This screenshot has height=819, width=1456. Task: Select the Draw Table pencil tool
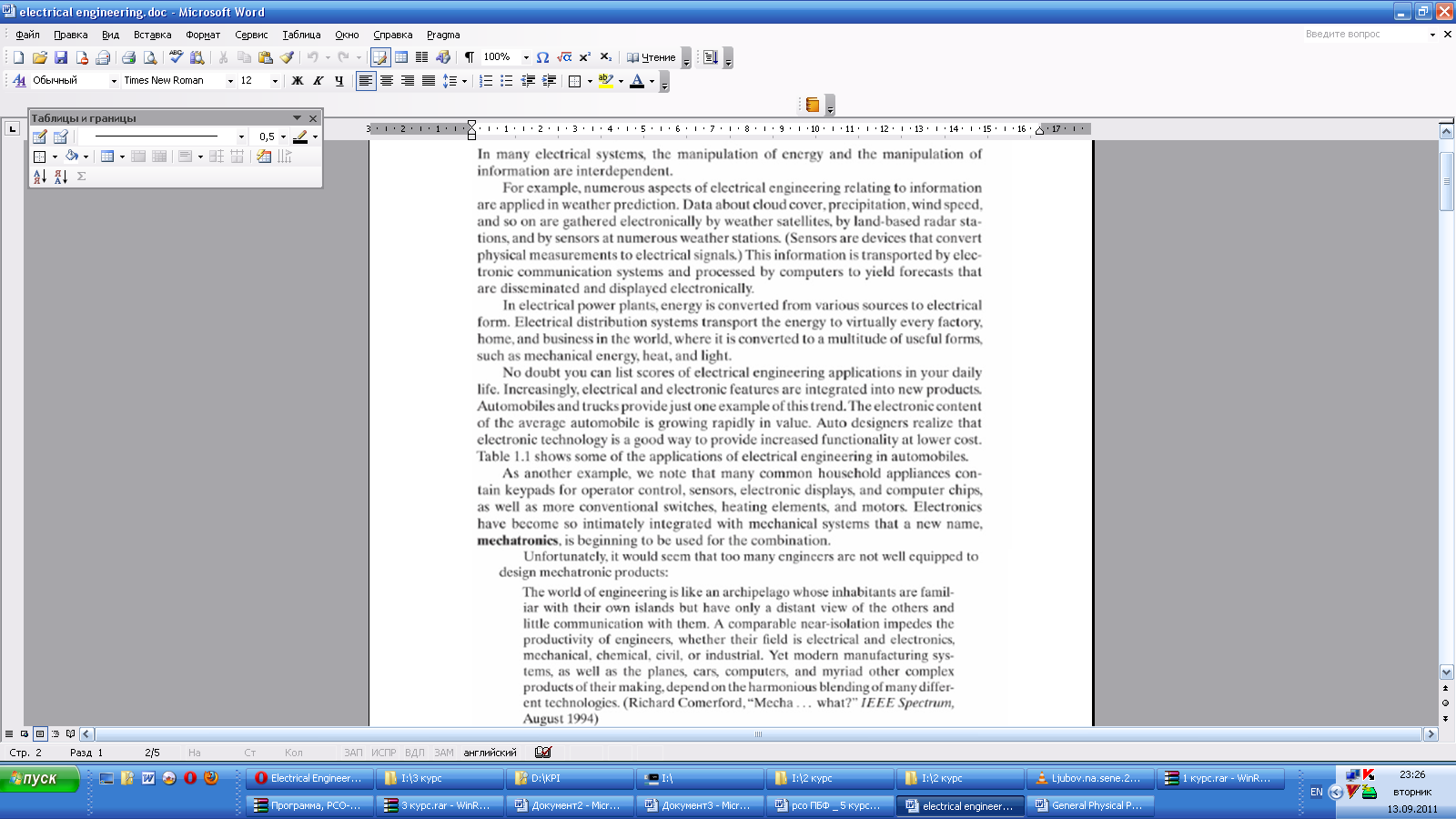point(39,136)
